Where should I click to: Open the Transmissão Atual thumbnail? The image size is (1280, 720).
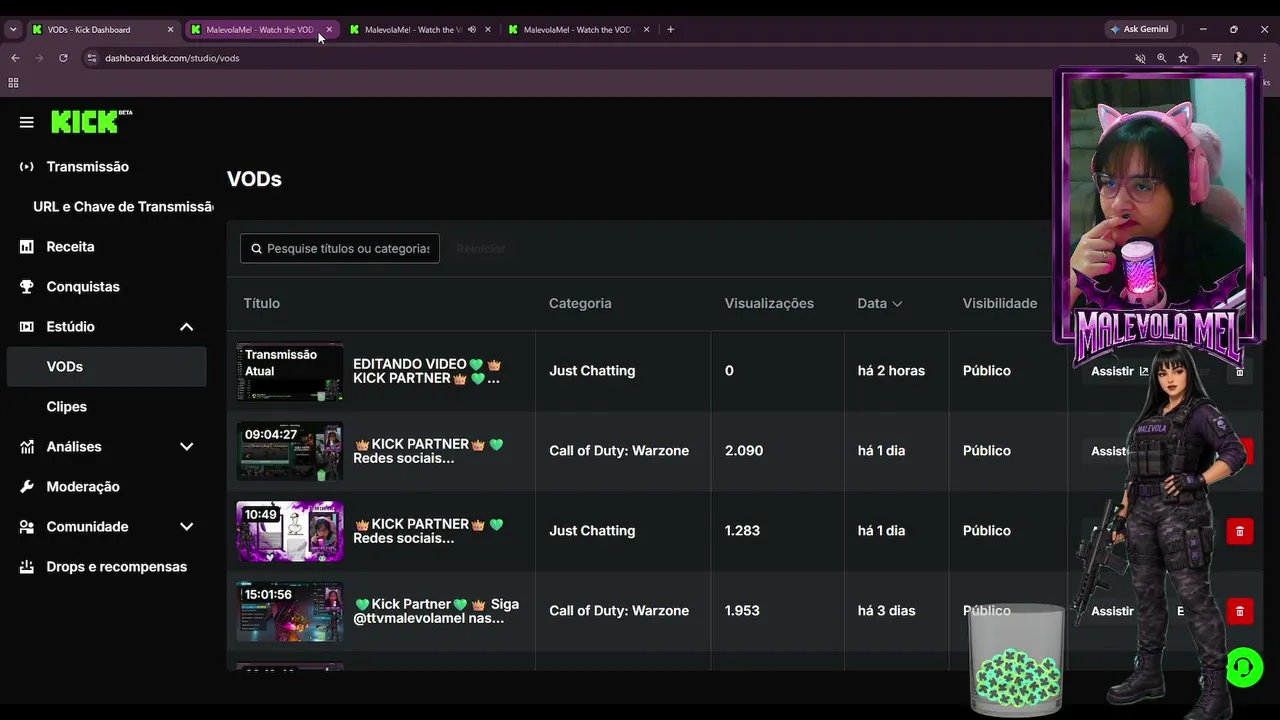[x=290, y=371]
